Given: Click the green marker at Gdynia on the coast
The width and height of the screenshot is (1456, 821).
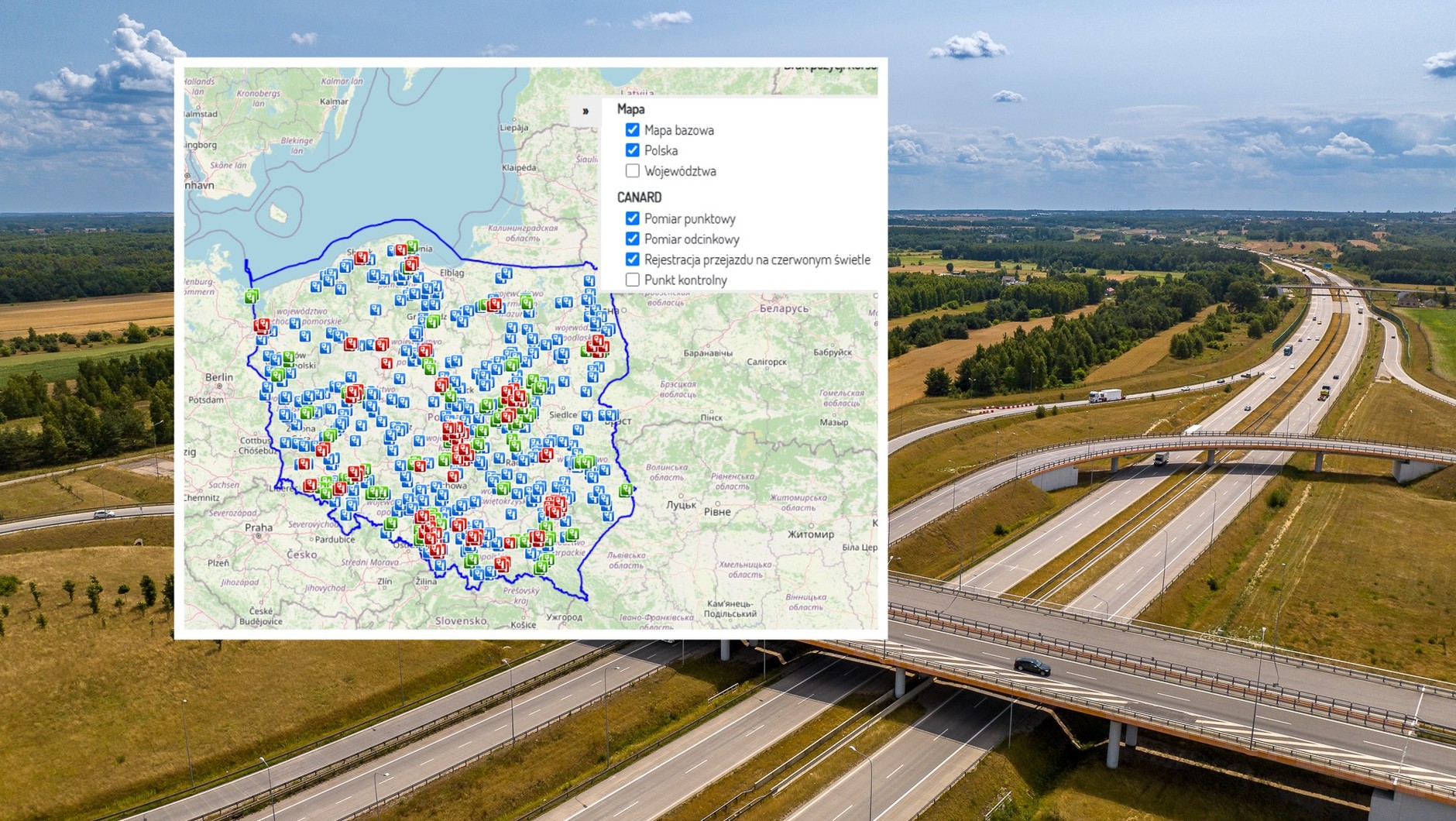Looking at the screenshot, I should (412, 247).
